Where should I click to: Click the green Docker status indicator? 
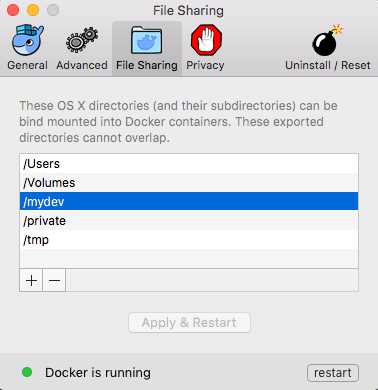click(x=27, y=372)
